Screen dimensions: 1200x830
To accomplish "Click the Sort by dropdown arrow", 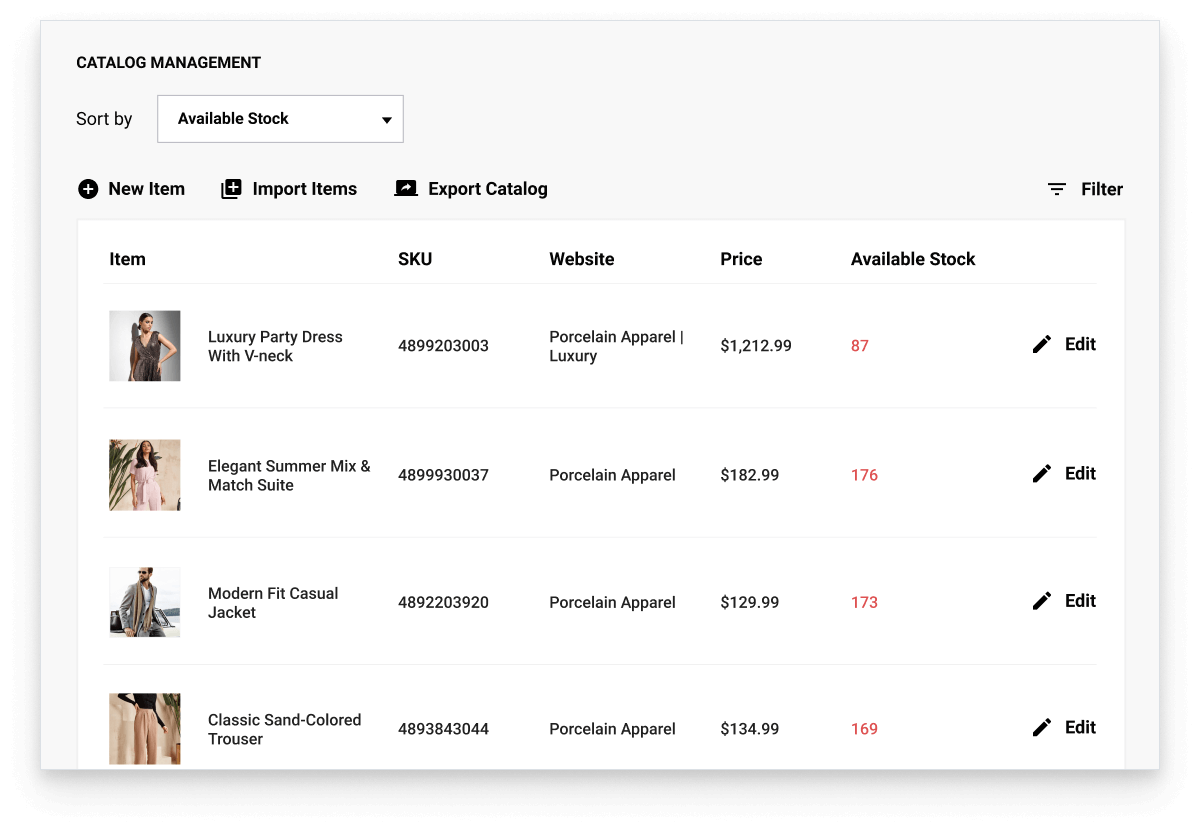I will coord(387,121).
